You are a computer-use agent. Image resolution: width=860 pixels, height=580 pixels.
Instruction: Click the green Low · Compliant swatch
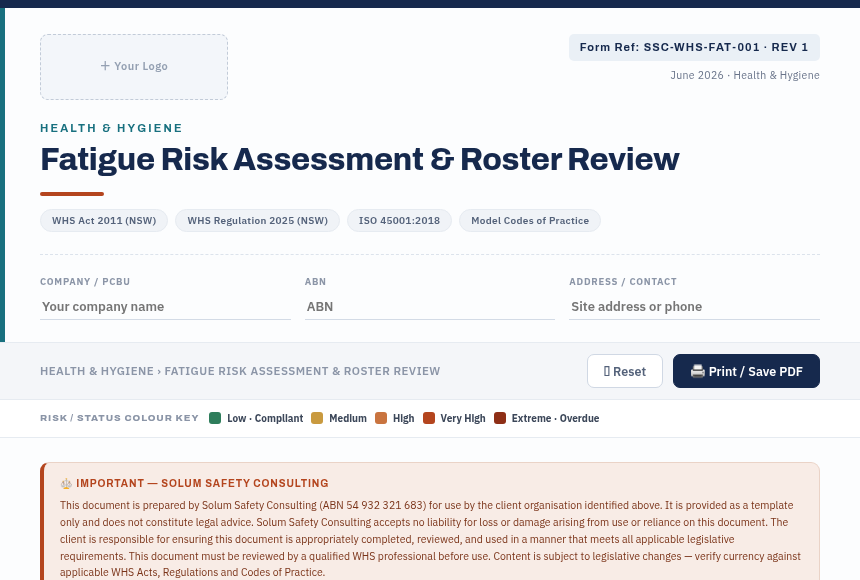tap(215, 418)
